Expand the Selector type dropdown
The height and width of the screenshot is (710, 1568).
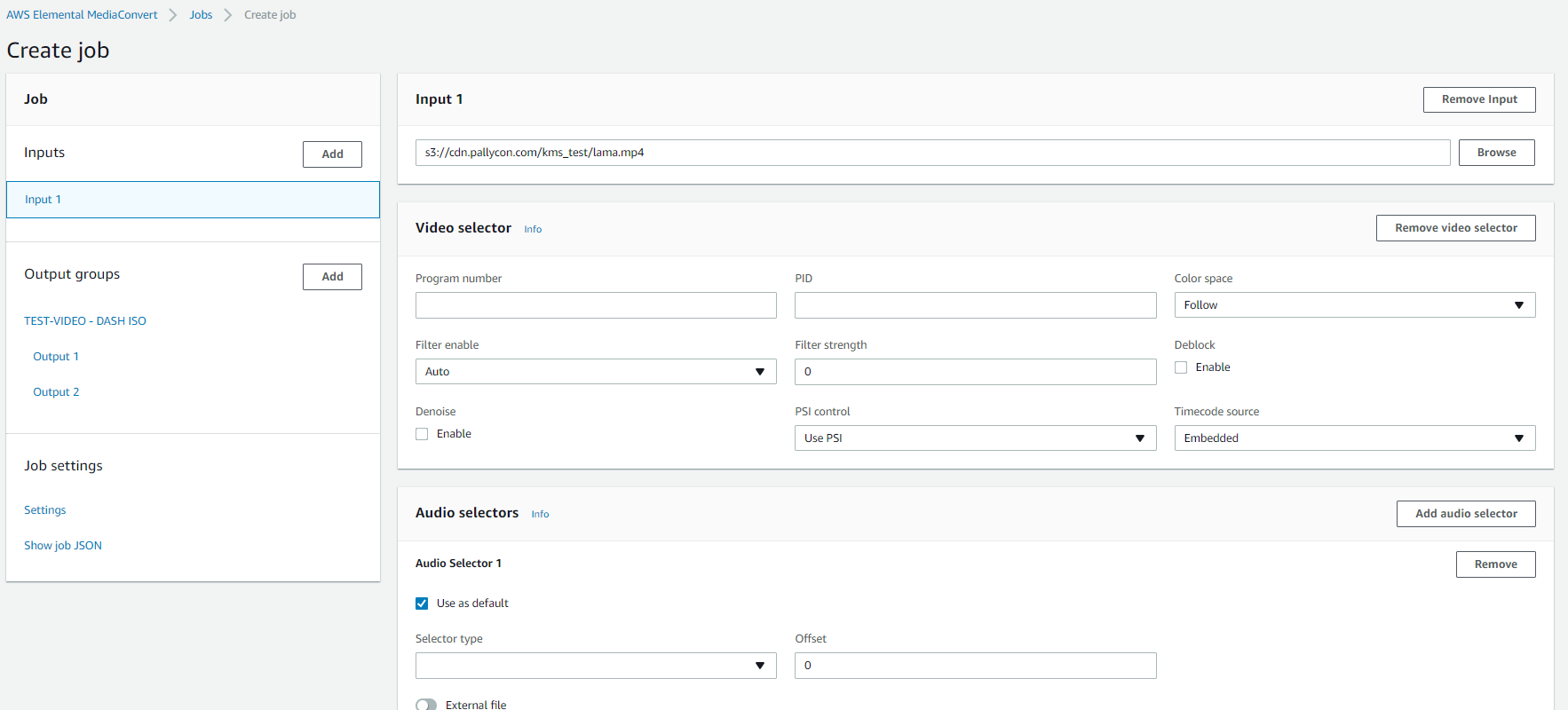coord(595,666)
